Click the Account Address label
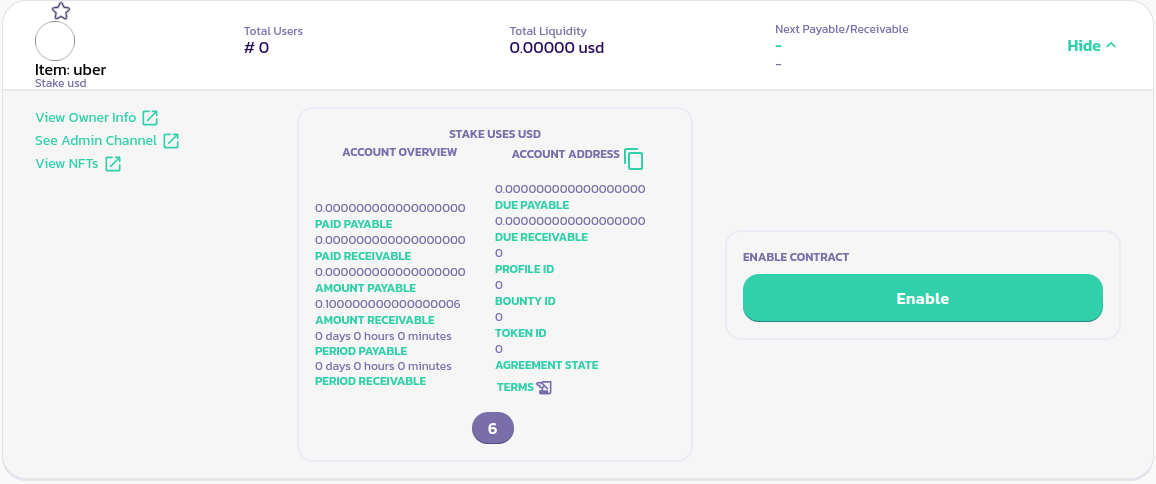1156x484 pixels. 565,154
